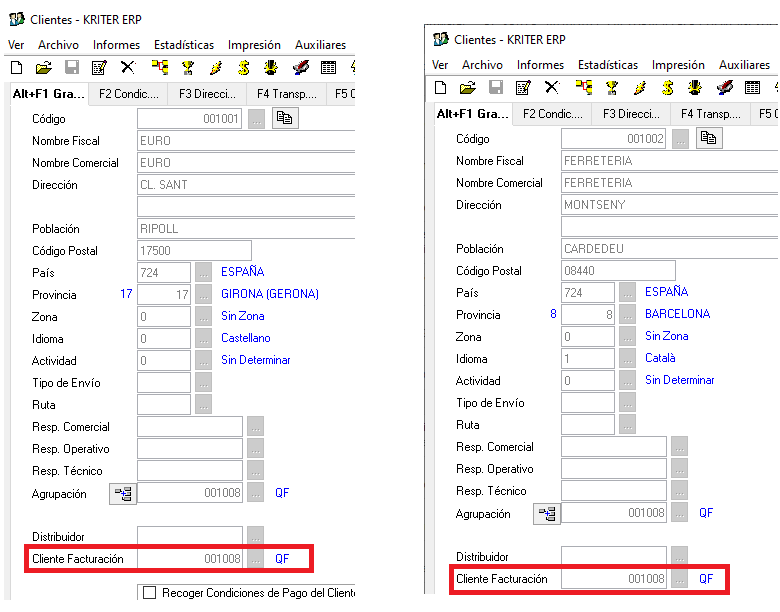Open Idioma lookup button next to Castellano
This screenshot has height=612, width=780.
pyautogui.click(x=204, y=339)
